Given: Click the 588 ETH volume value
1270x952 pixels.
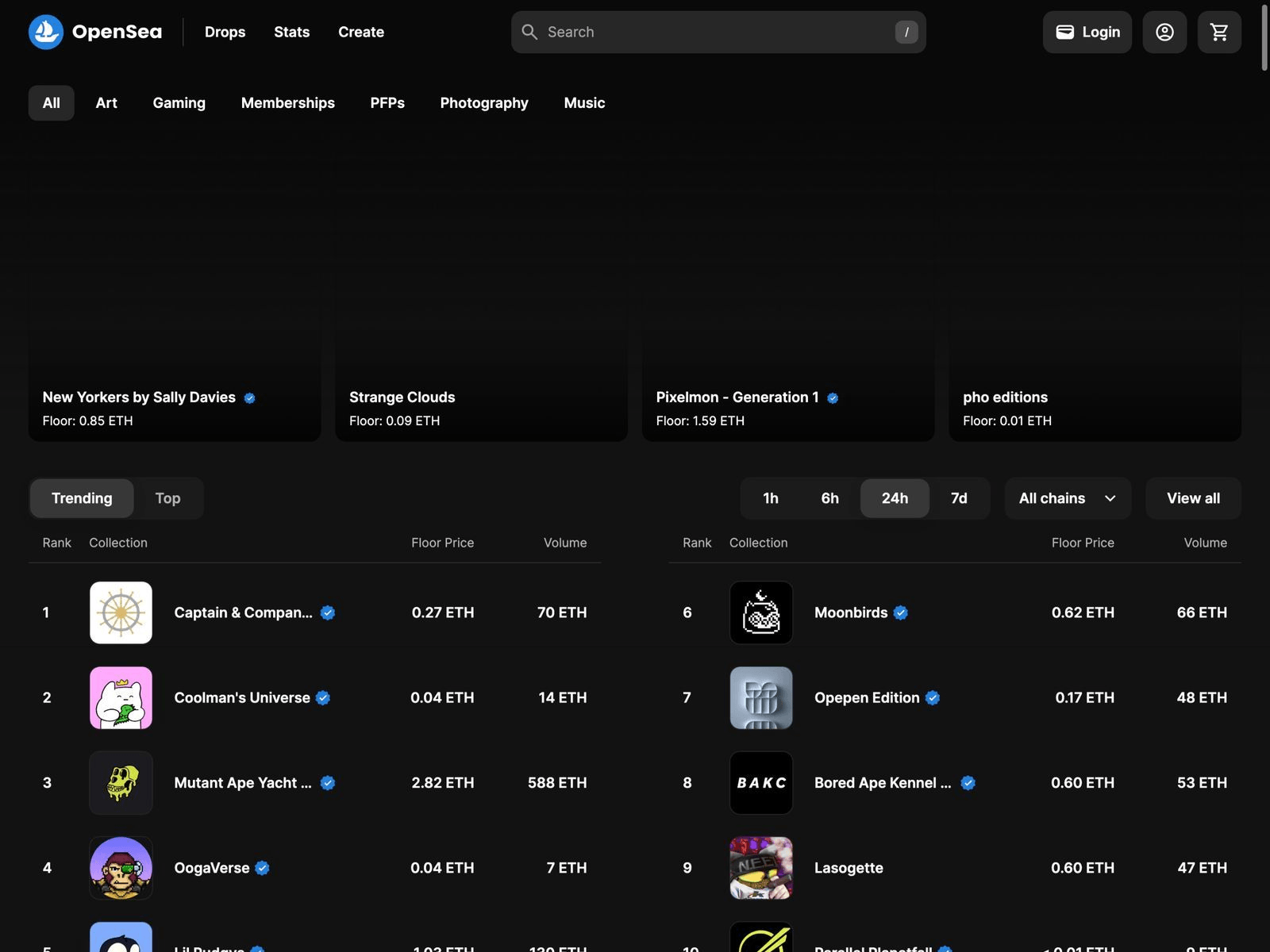Looking at the screenshot, I should 557,783.
